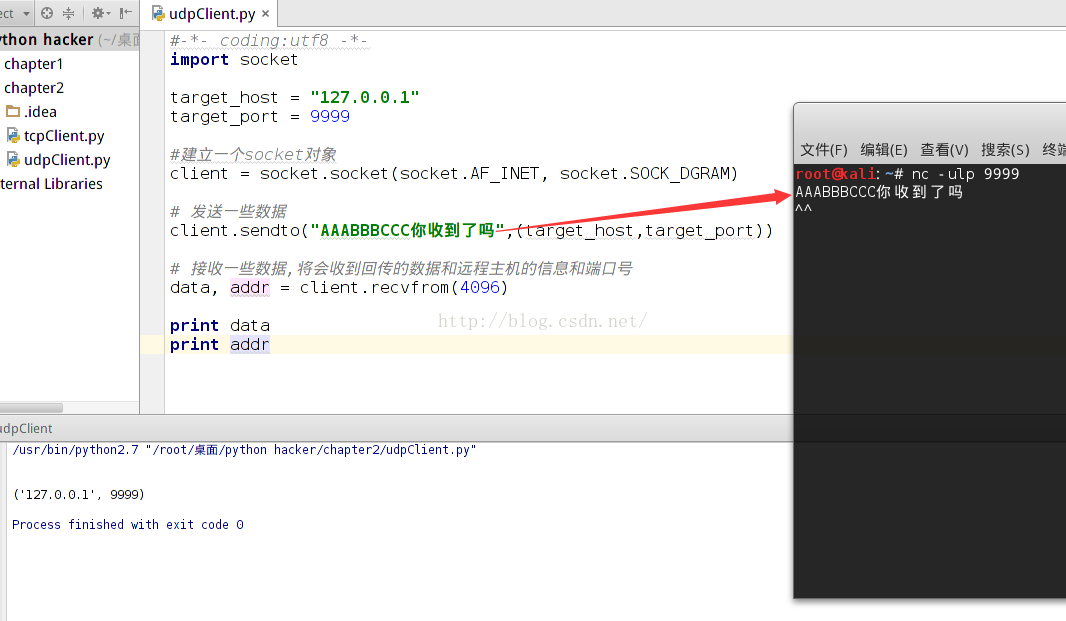Image resolution: width=1066 pixels, height=621 pixels.
Task: Select the udpClient.py editor tab
Action: pos(211,14)
